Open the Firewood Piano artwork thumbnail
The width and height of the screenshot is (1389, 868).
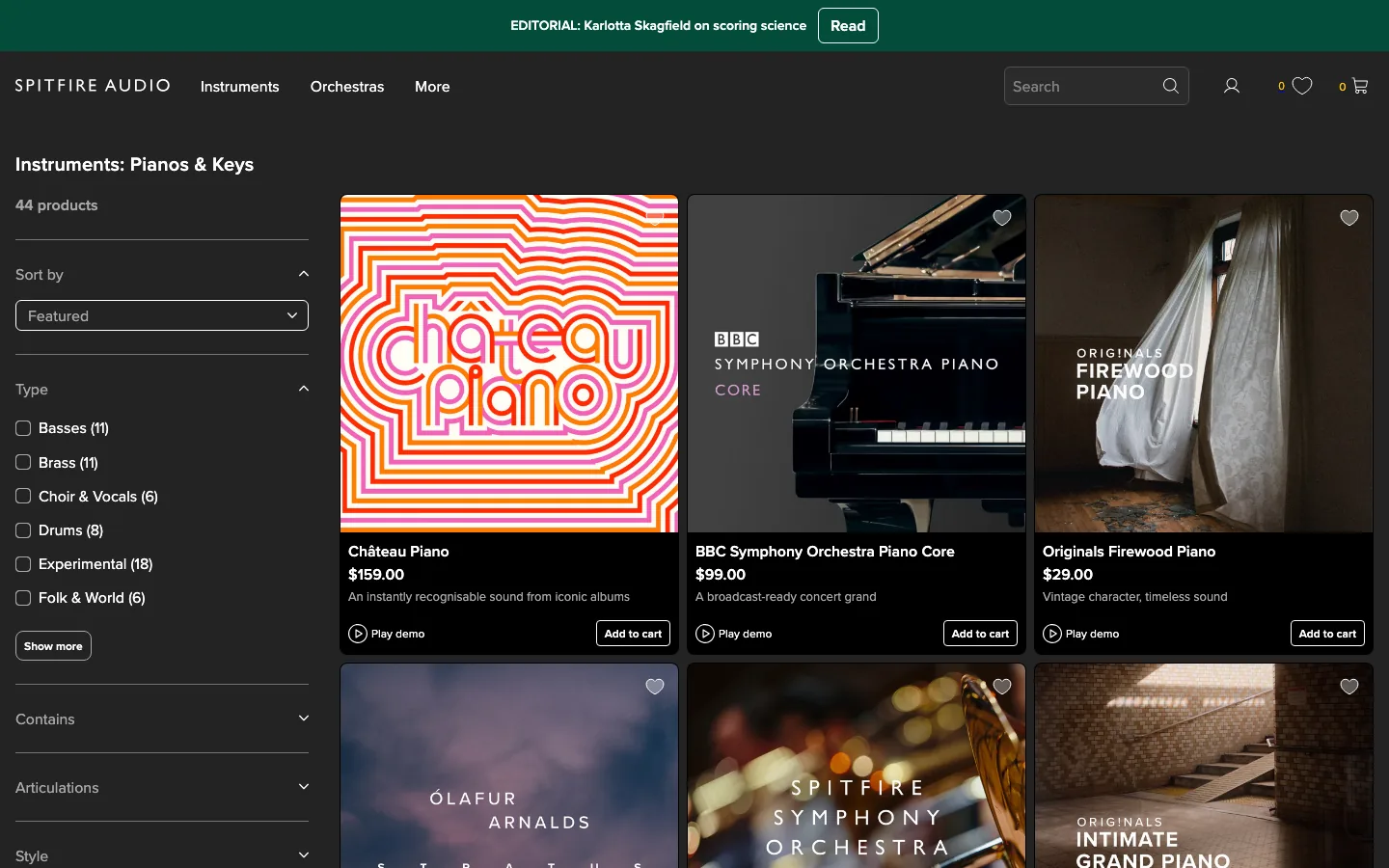pyautogui.click(x=1204, y=364)
